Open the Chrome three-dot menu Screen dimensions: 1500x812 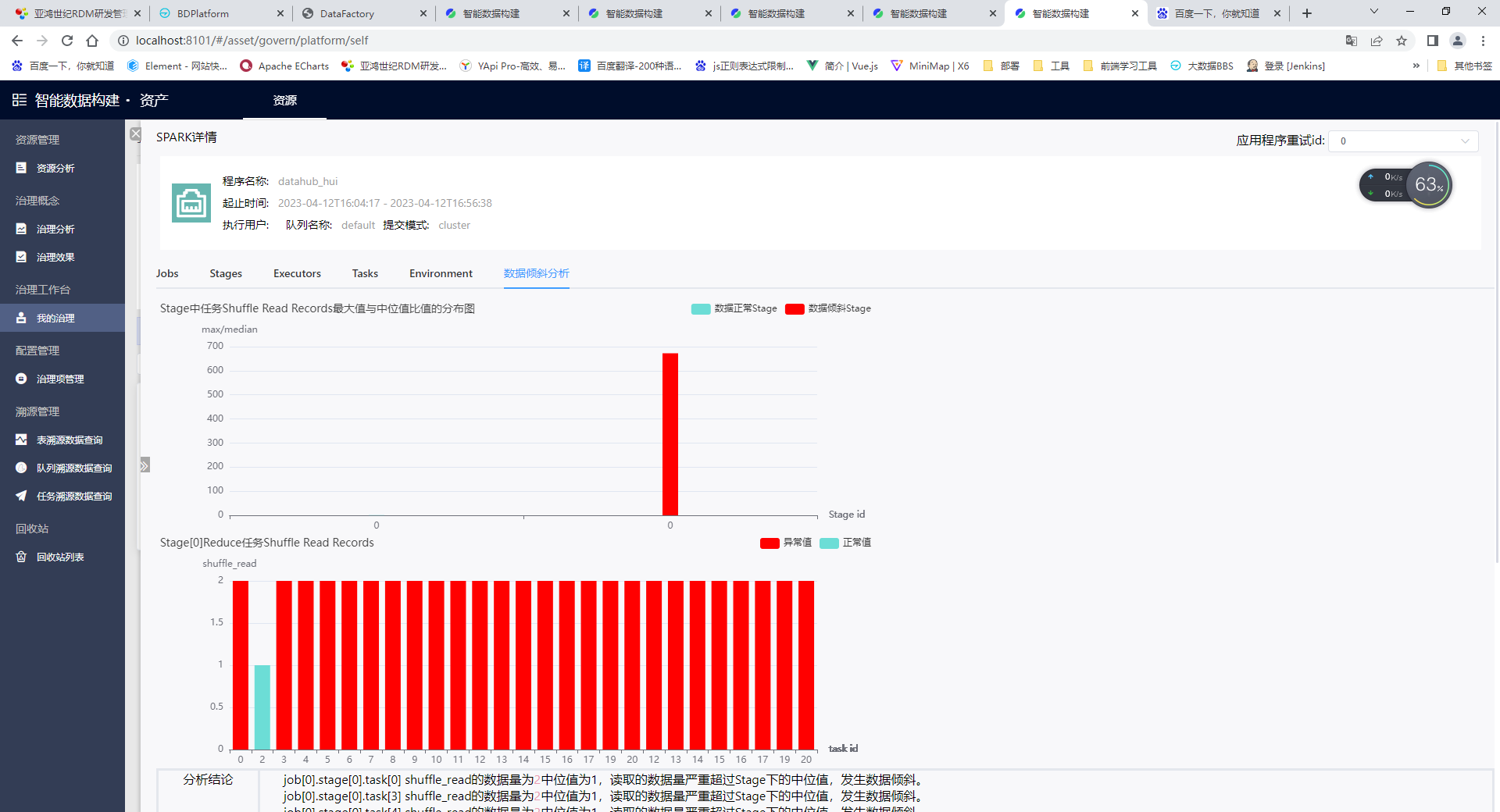1483,41
